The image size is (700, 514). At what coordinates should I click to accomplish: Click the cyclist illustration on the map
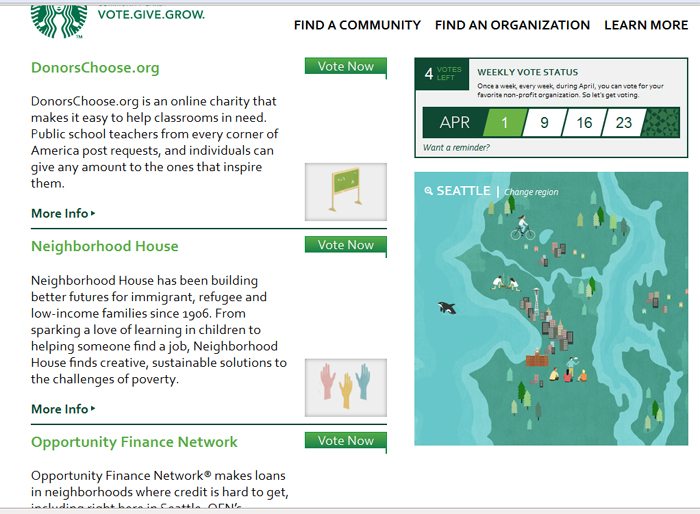523,228
